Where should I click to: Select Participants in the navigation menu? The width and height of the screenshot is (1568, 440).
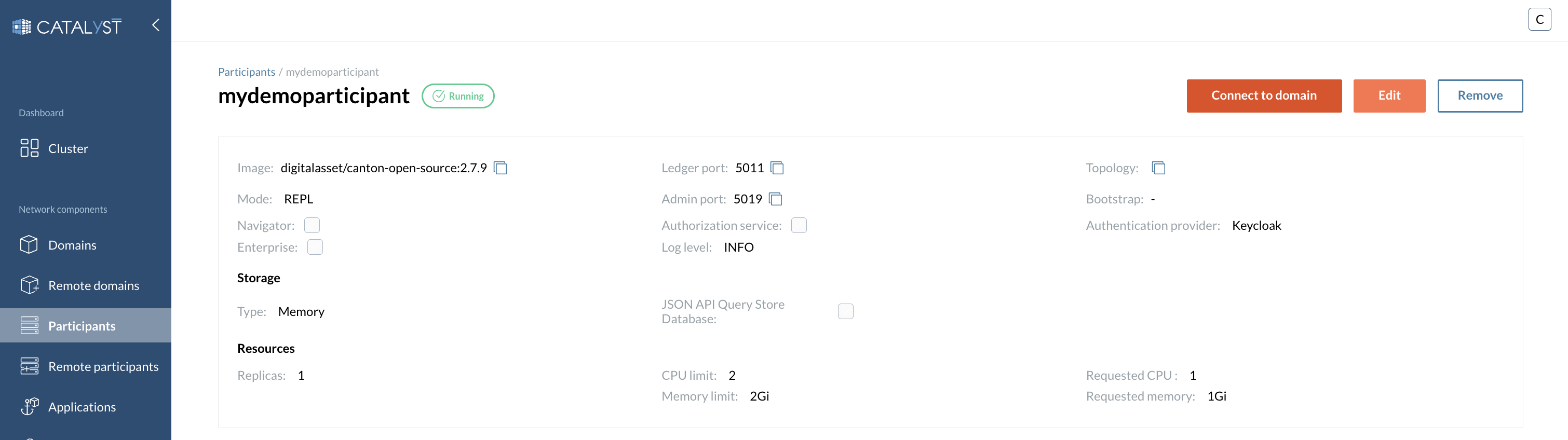82,325
